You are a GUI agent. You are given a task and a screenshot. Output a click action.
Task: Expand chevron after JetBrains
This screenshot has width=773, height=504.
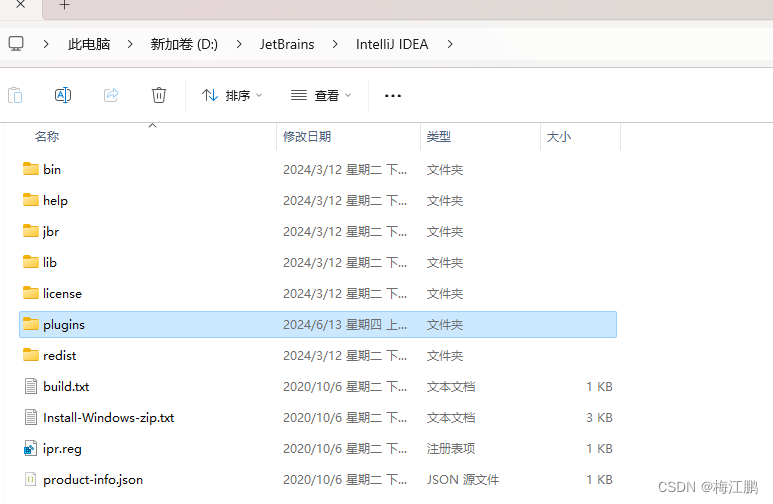335,44
